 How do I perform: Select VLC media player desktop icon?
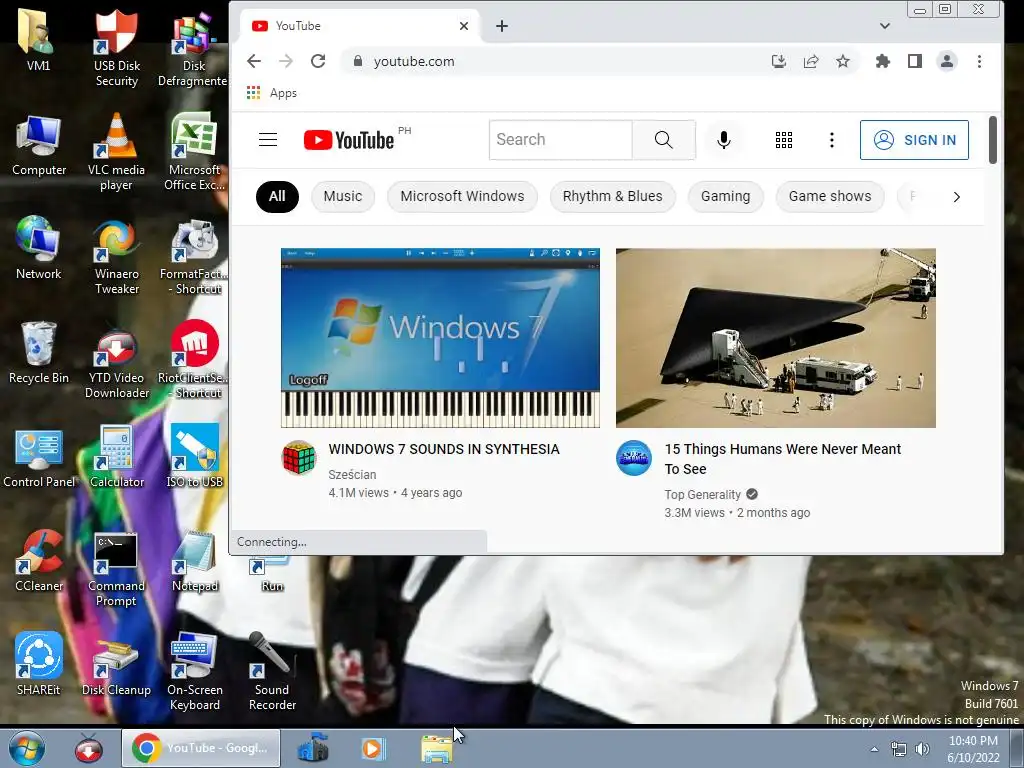116,152
